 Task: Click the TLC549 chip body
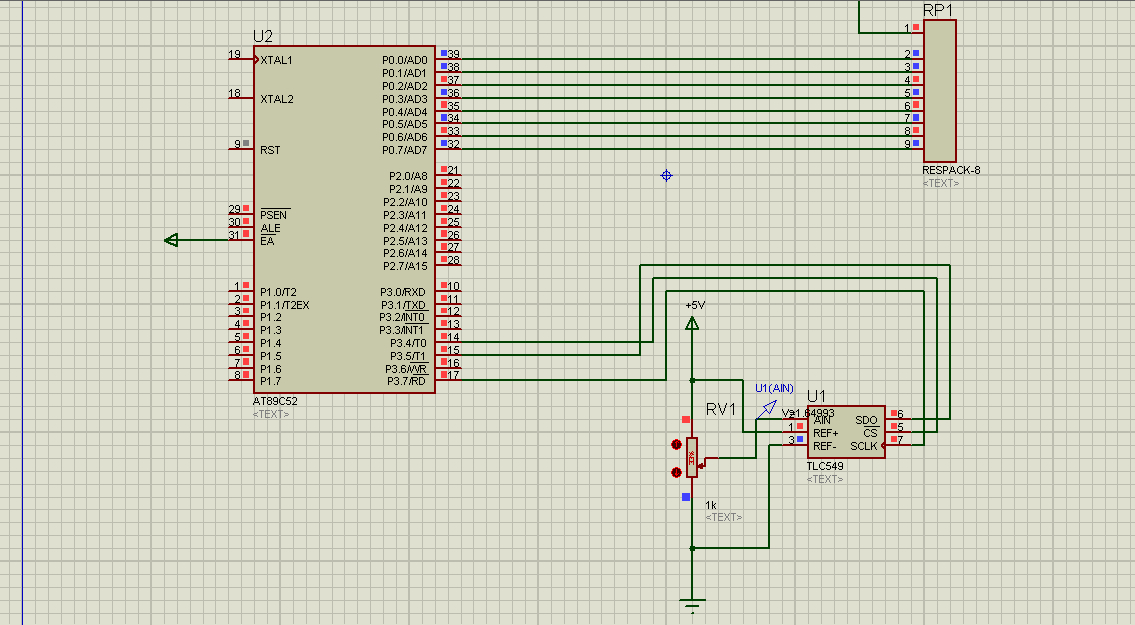pos(846,432)
